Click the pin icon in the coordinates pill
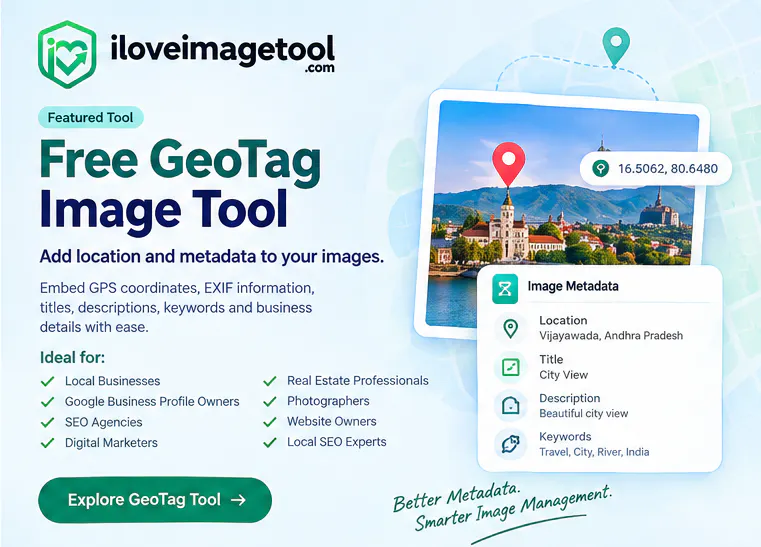Image resolution: width=761 pixels, height=547 pixels. (x=600, y=168)
